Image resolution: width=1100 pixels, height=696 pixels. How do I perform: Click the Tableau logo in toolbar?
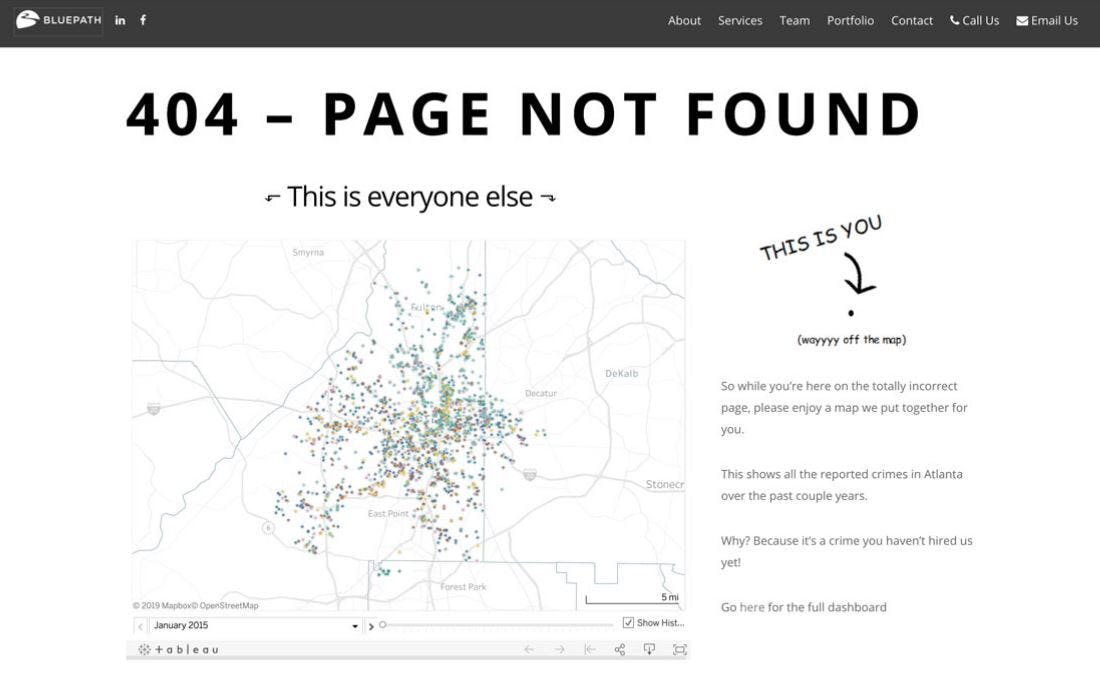(180, 650)
